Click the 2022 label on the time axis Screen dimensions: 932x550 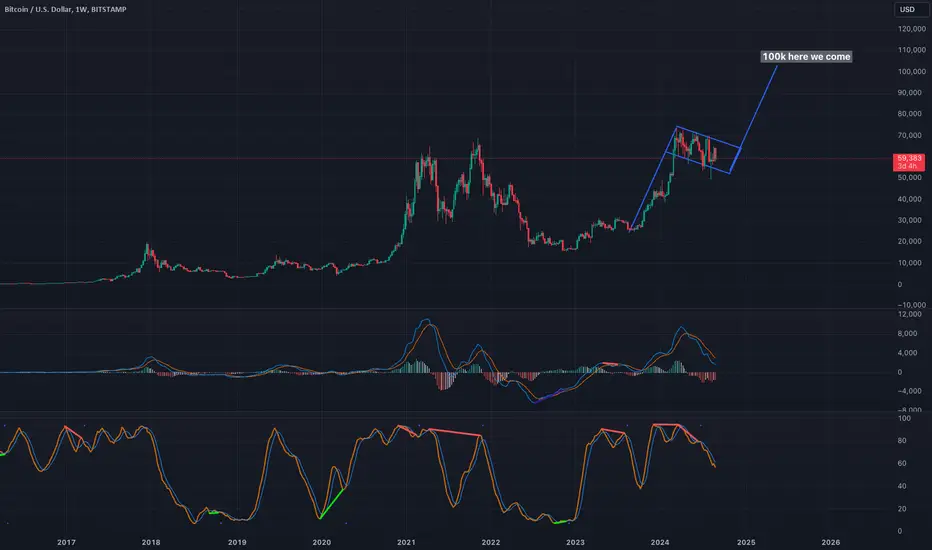point(491,542)
